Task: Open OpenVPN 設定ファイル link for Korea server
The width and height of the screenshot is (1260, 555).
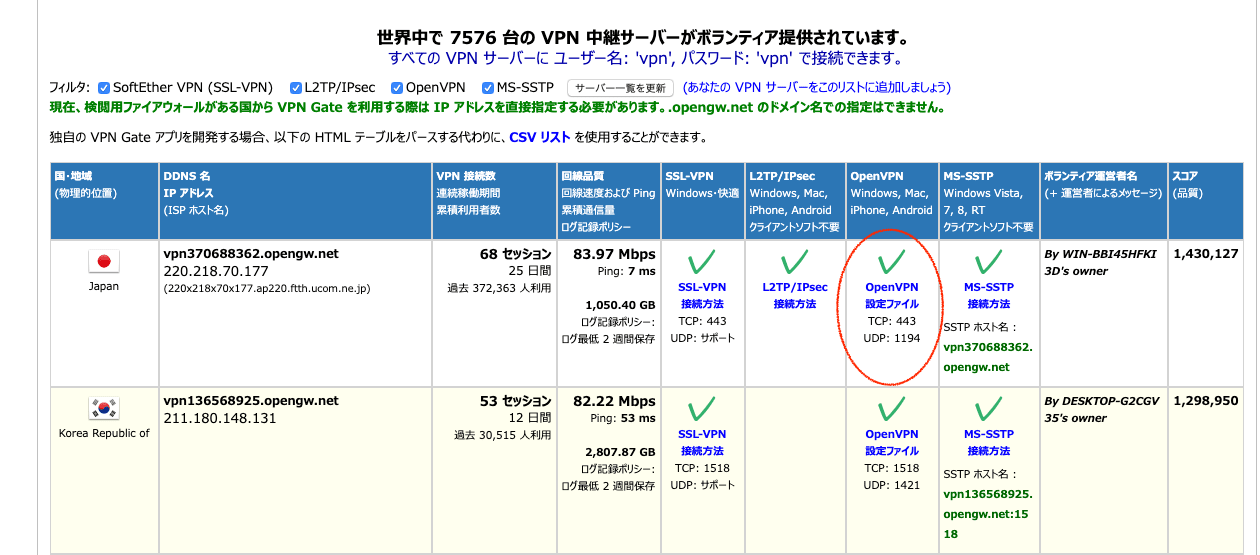Action: pos(891,442)
